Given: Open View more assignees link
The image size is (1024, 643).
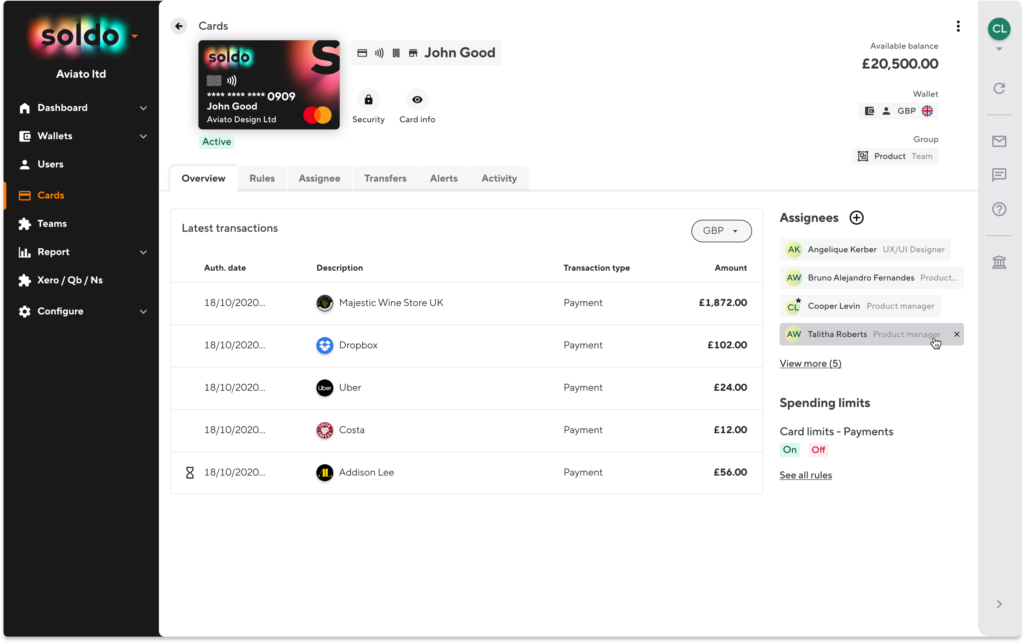Looking at the screenshot, I should 810,363.
